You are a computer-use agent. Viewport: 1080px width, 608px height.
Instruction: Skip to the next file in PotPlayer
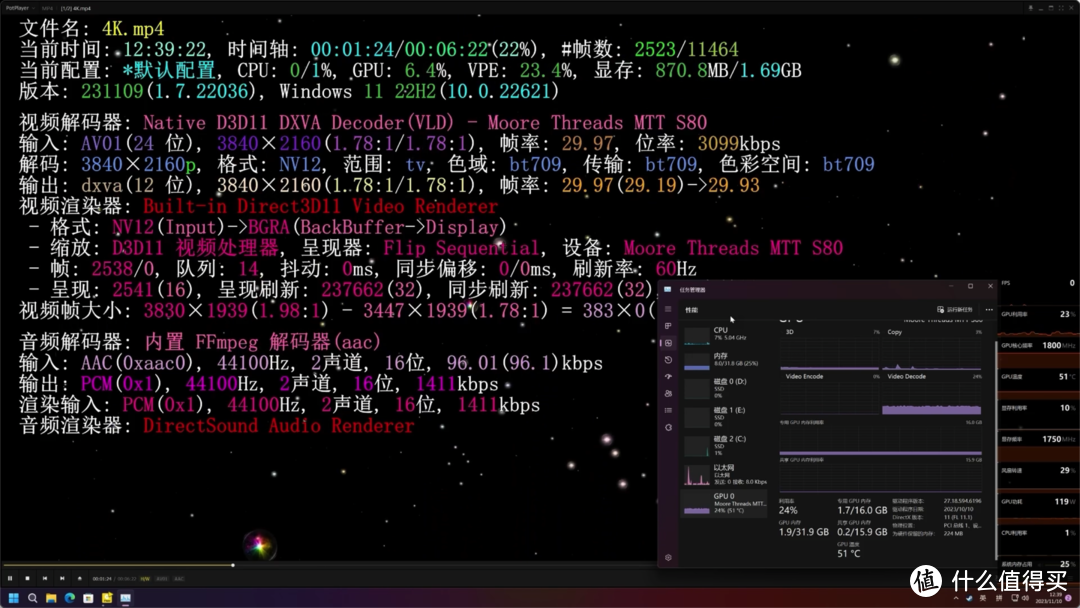(62, 578)
